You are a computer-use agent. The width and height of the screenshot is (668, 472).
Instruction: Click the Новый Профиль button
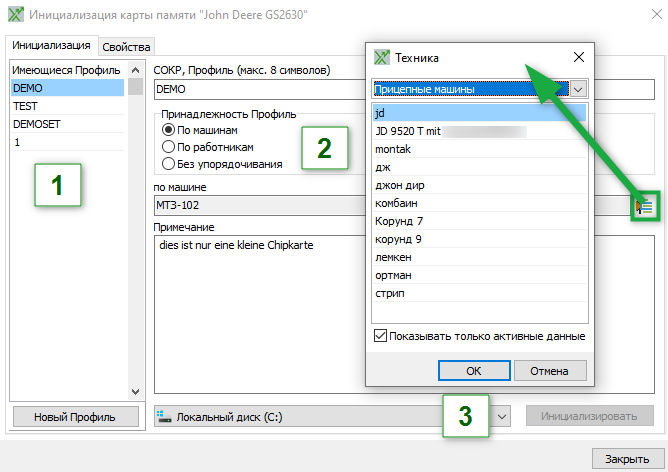(75, 417)
